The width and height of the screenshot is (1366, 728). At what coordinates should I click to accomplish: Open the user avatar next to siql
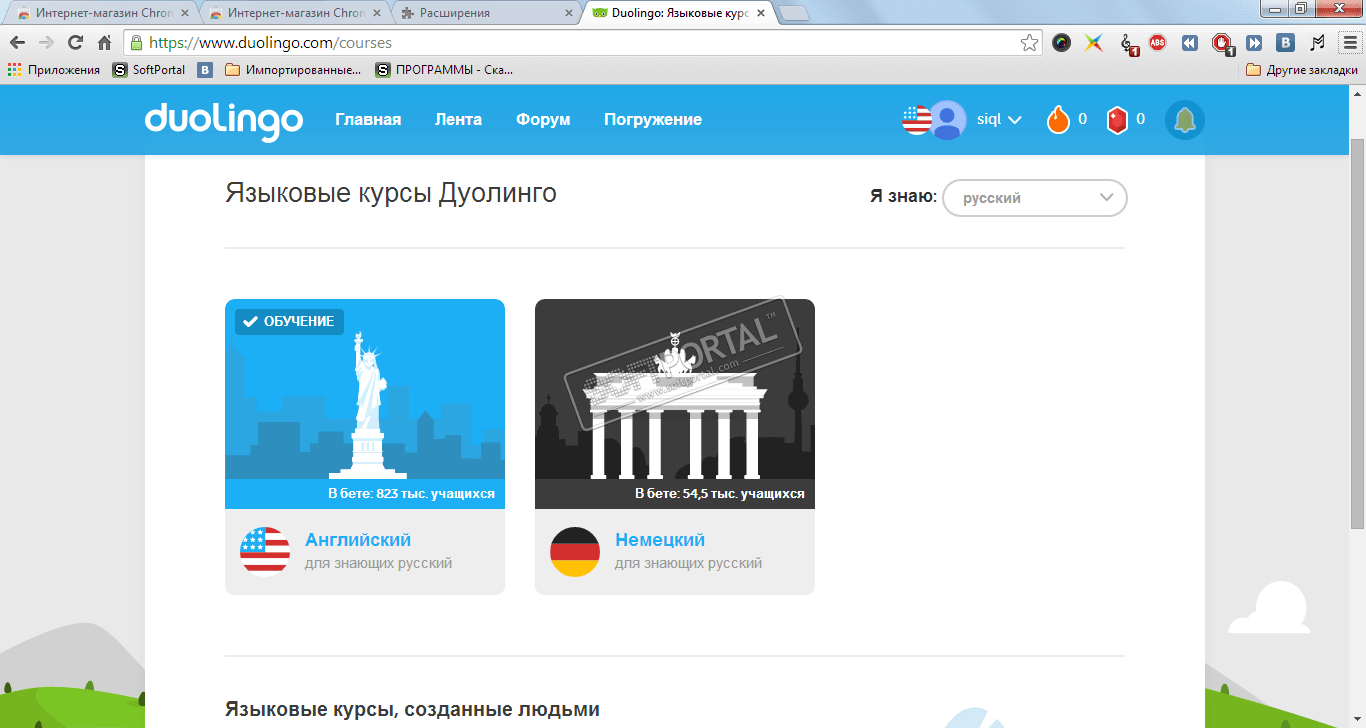pos(947,120)
